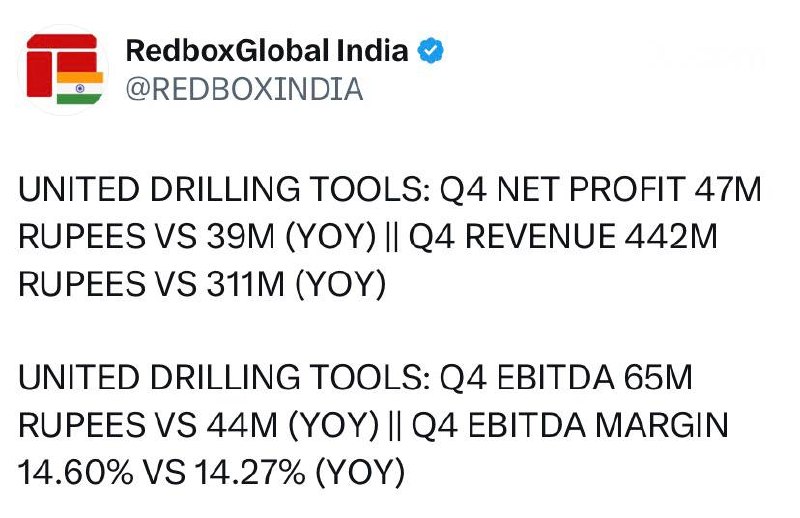800x518 pixels.
Task: Click 'UNITED DRILLING TOOLS' in the first paragraph
Action: coord(223,189)
